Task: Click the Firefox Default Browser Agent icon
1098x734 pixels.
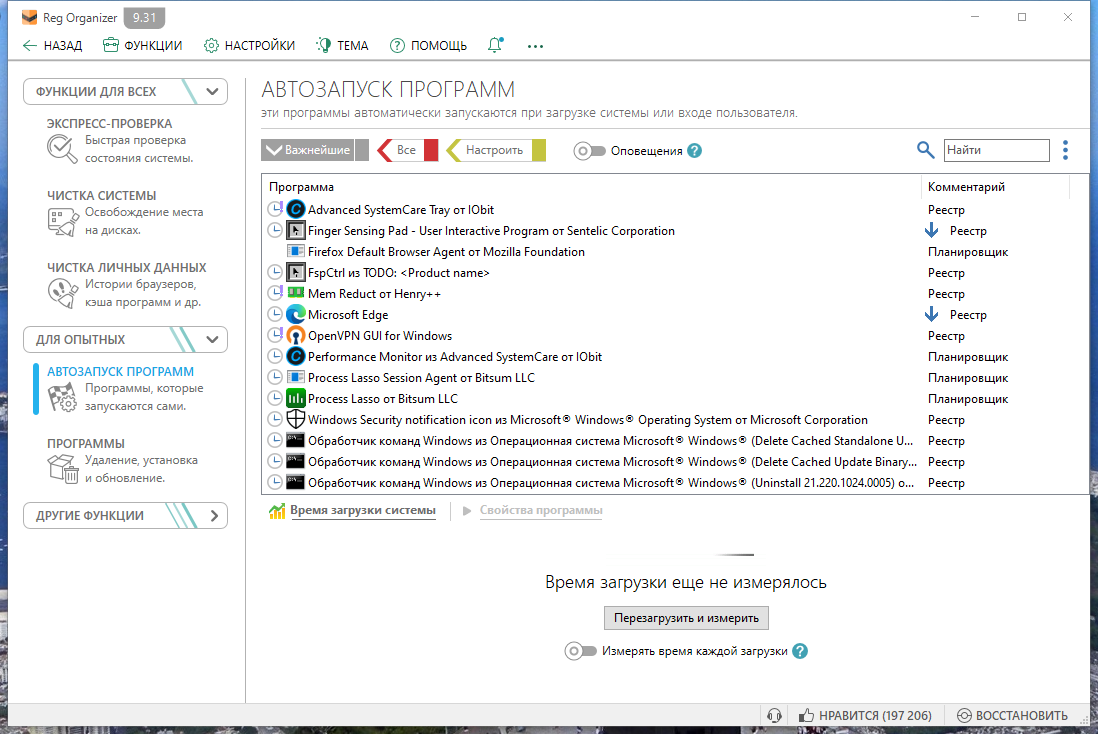Action: coord(296,251)
